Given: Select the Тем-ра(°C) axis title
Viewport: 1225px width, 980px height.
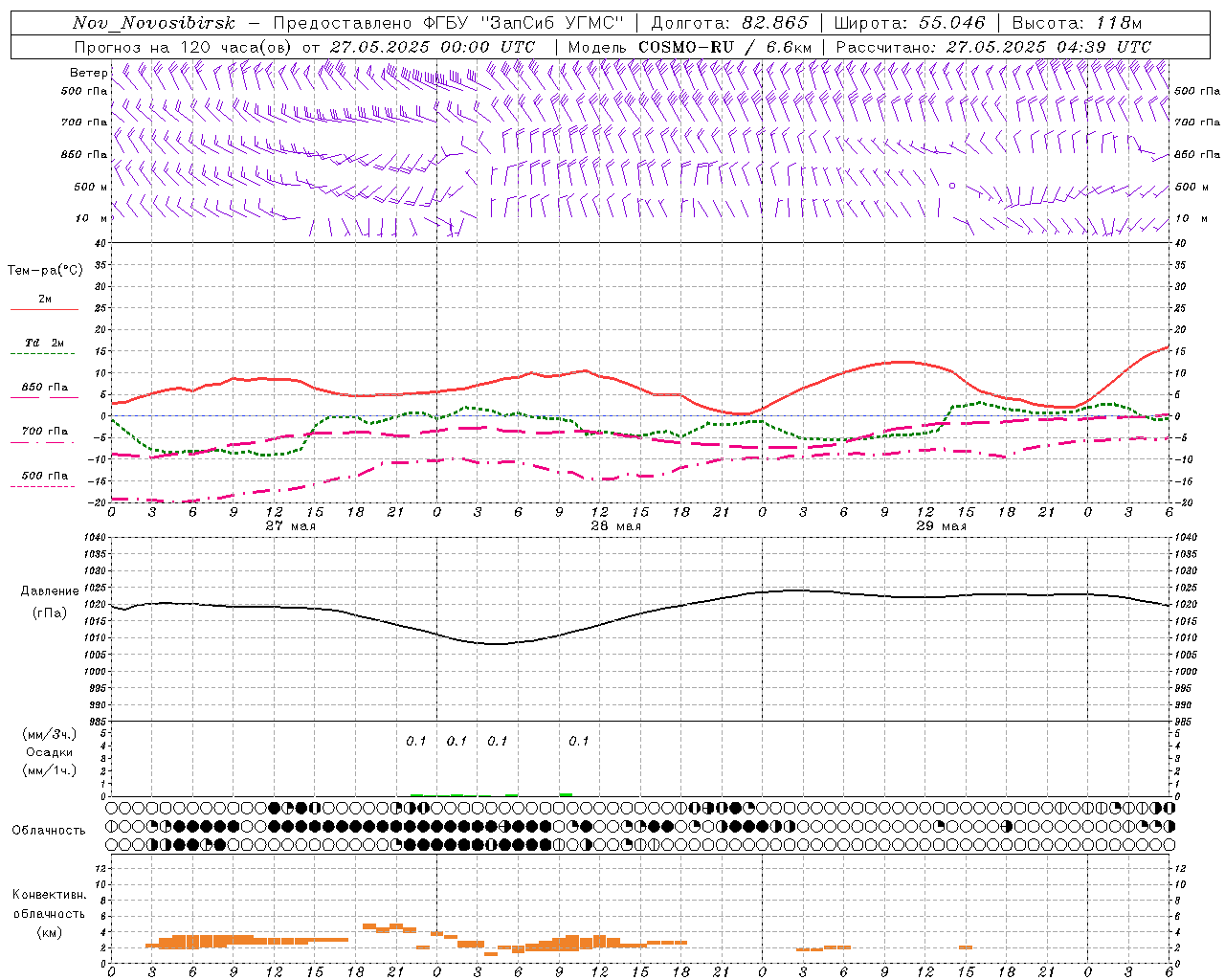Looking at the screenshot, I should pyautogui.click(x=45, y=271).
